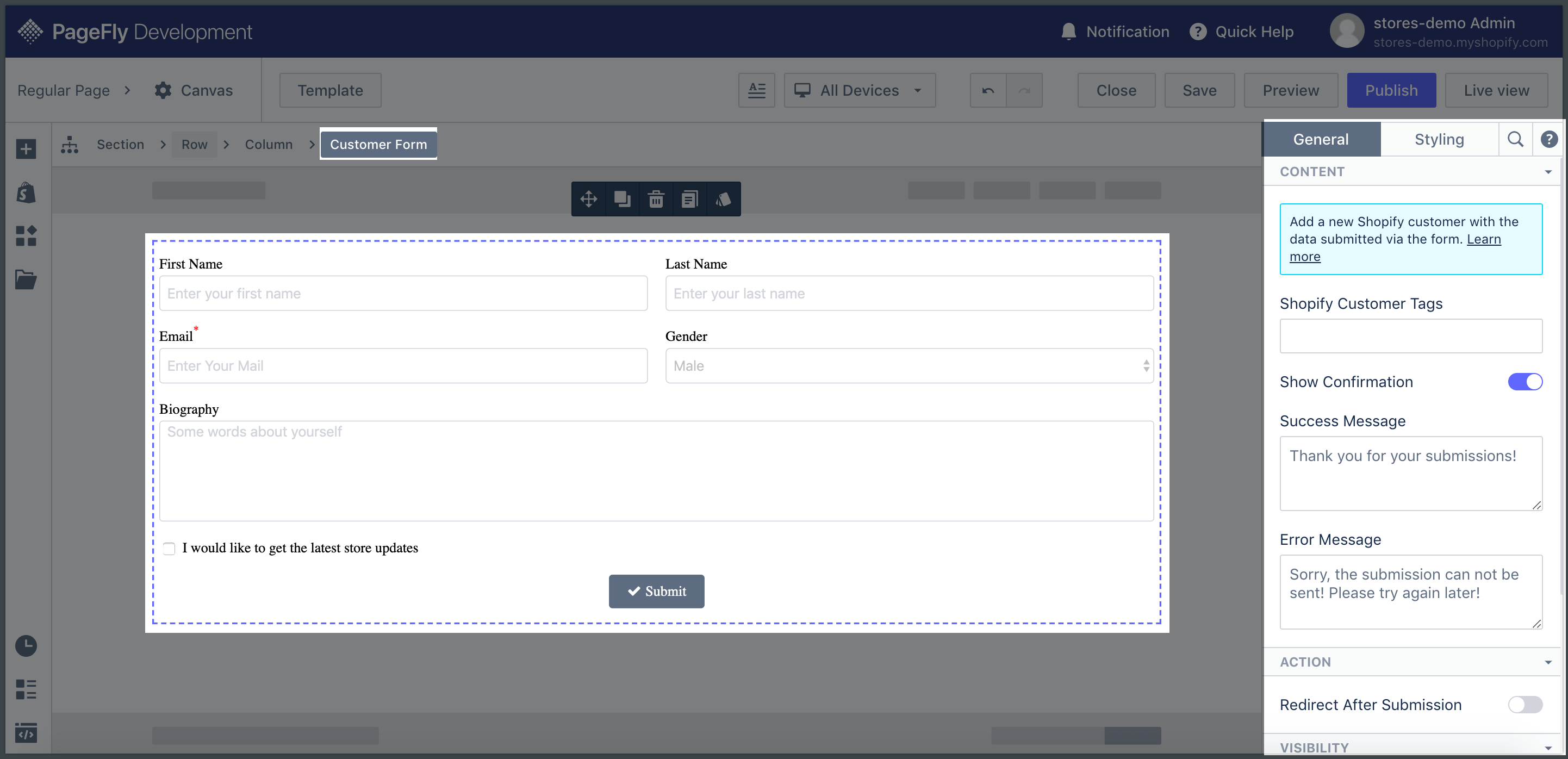Click the duplicate icon on element toolbar
This screenshot has width=1568, height=759.
click(622, 199)
